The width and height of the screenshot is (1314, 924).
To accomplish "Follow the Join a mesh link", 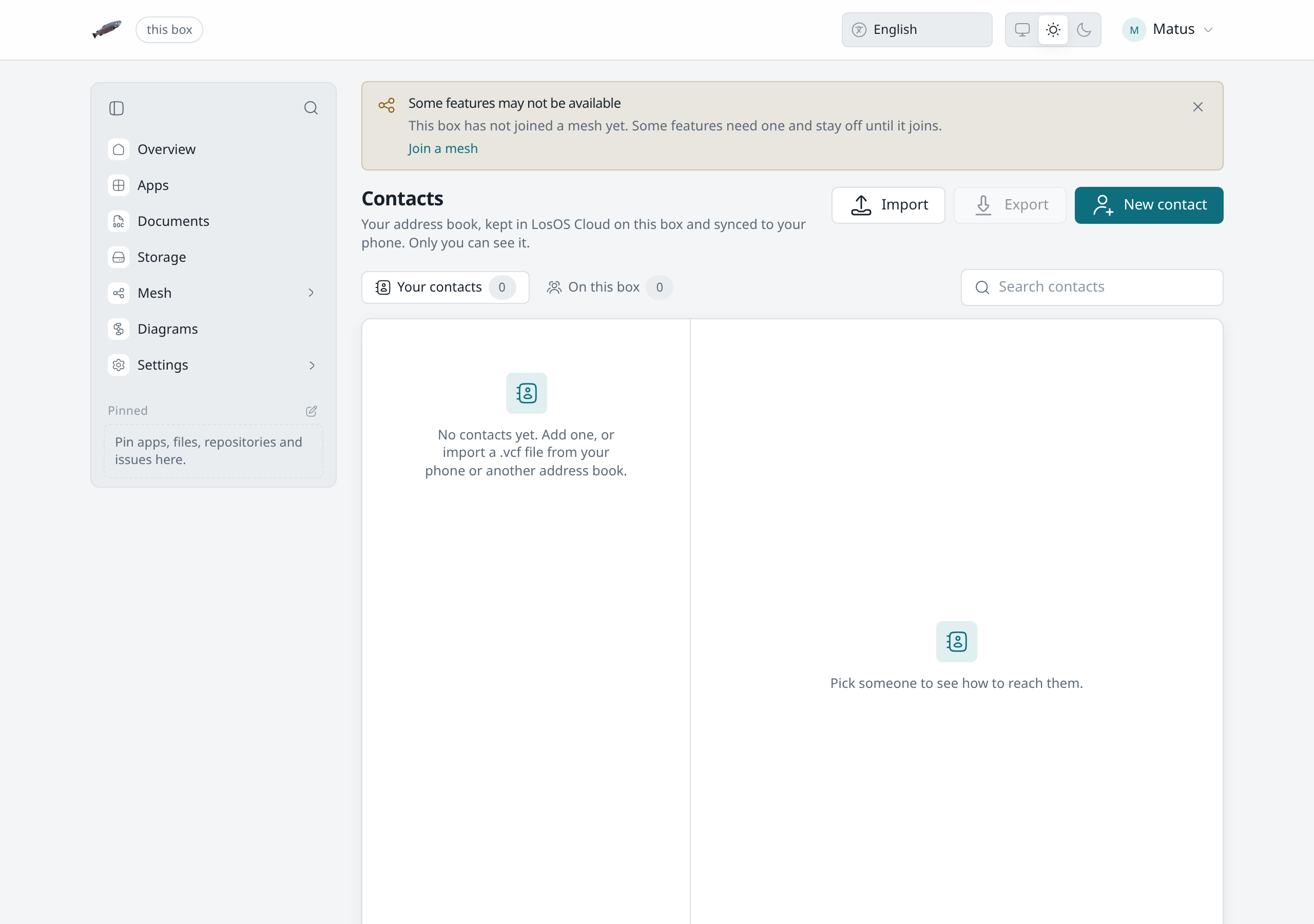I will coord(443,149).
